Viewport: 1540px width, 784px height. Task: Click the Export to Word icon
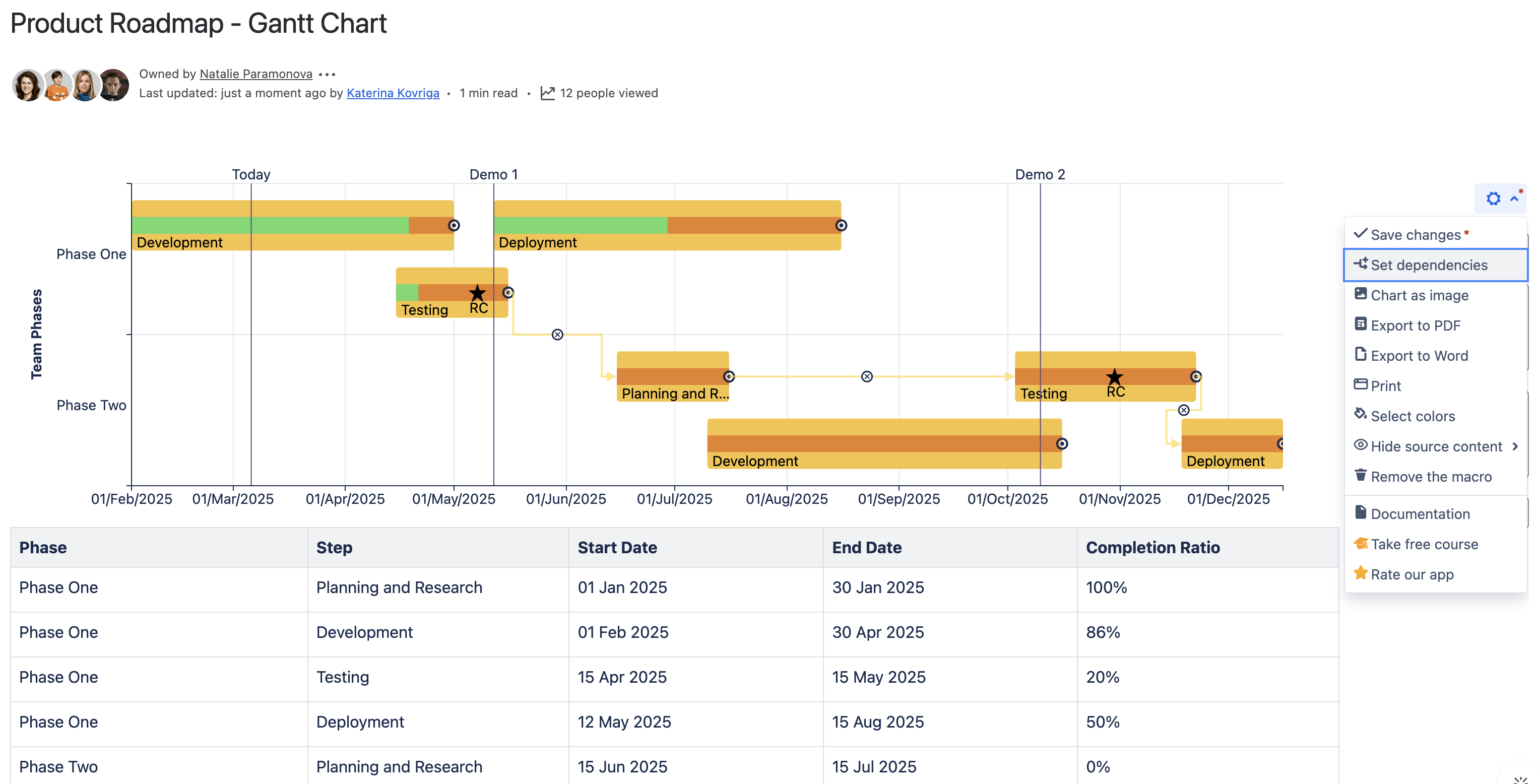1360,354
